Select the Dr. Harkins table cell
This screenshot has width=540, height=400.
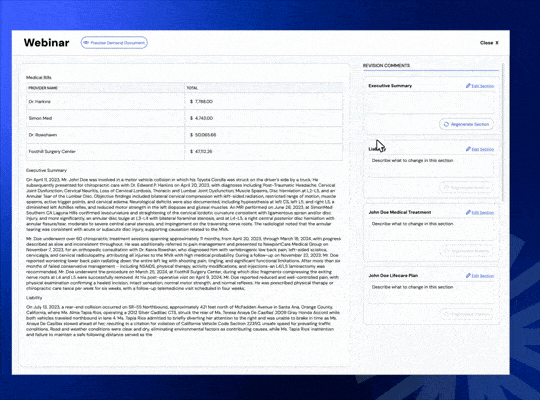pyautogui.click(x=105, y=102)
